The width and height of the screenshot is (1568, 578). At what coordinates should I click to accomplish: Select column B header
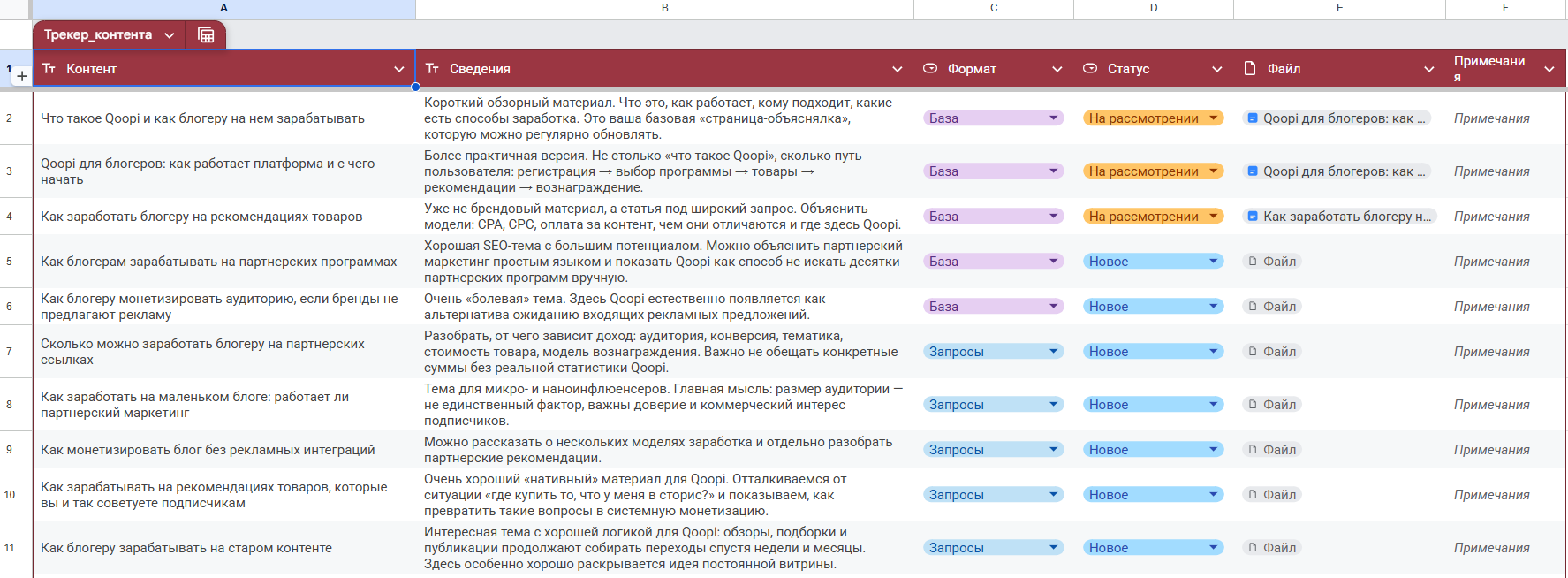(664, 8)
